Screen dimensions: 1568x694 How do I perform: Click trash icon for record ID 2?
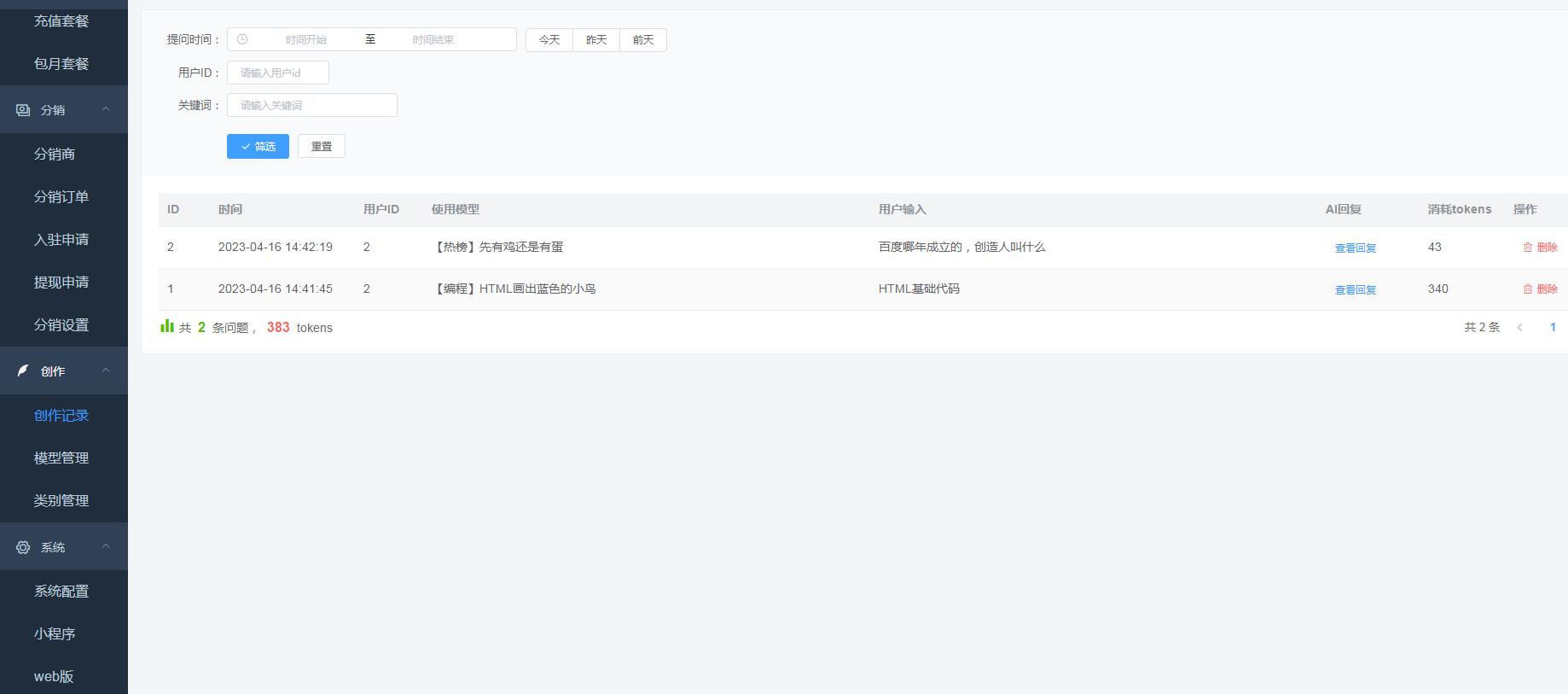tap(1528, 248)
